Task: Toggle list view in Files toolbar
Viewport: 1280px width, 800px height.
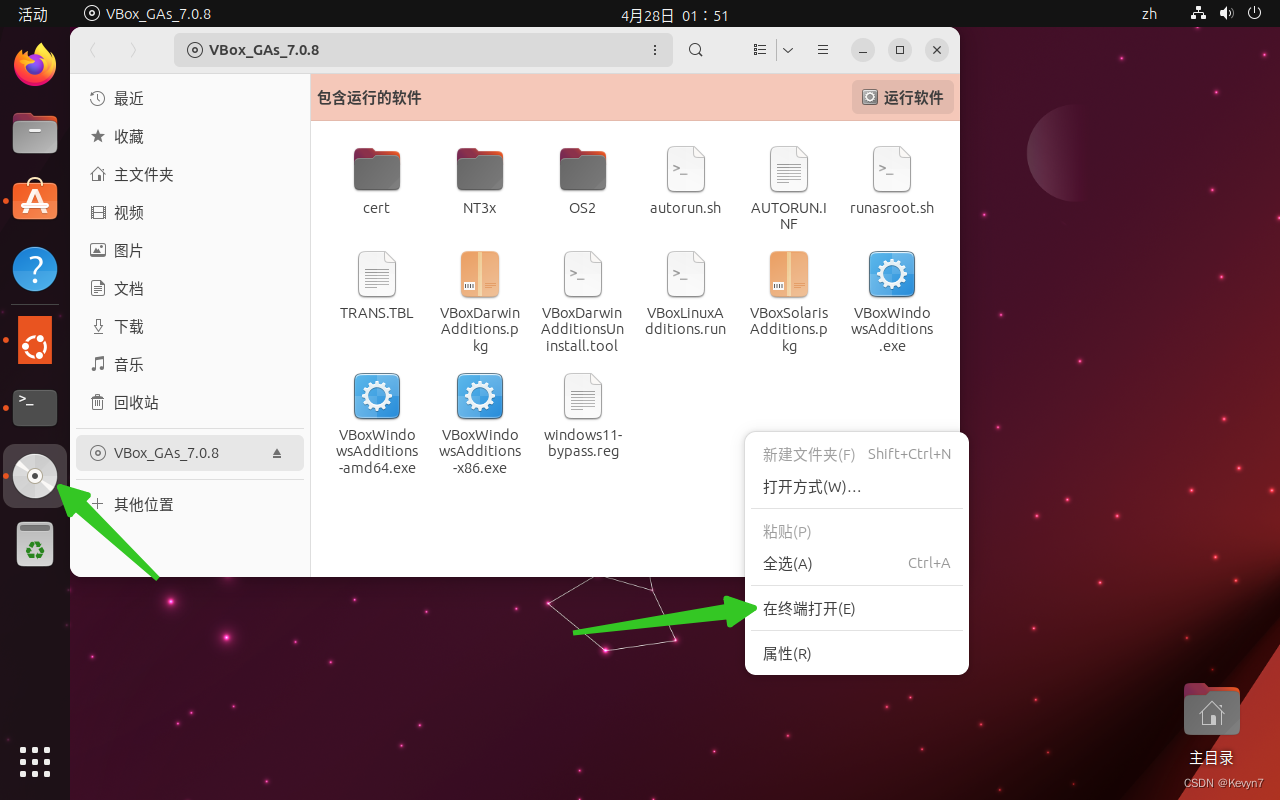Action: pyautogui.click(x=760, y=50)
